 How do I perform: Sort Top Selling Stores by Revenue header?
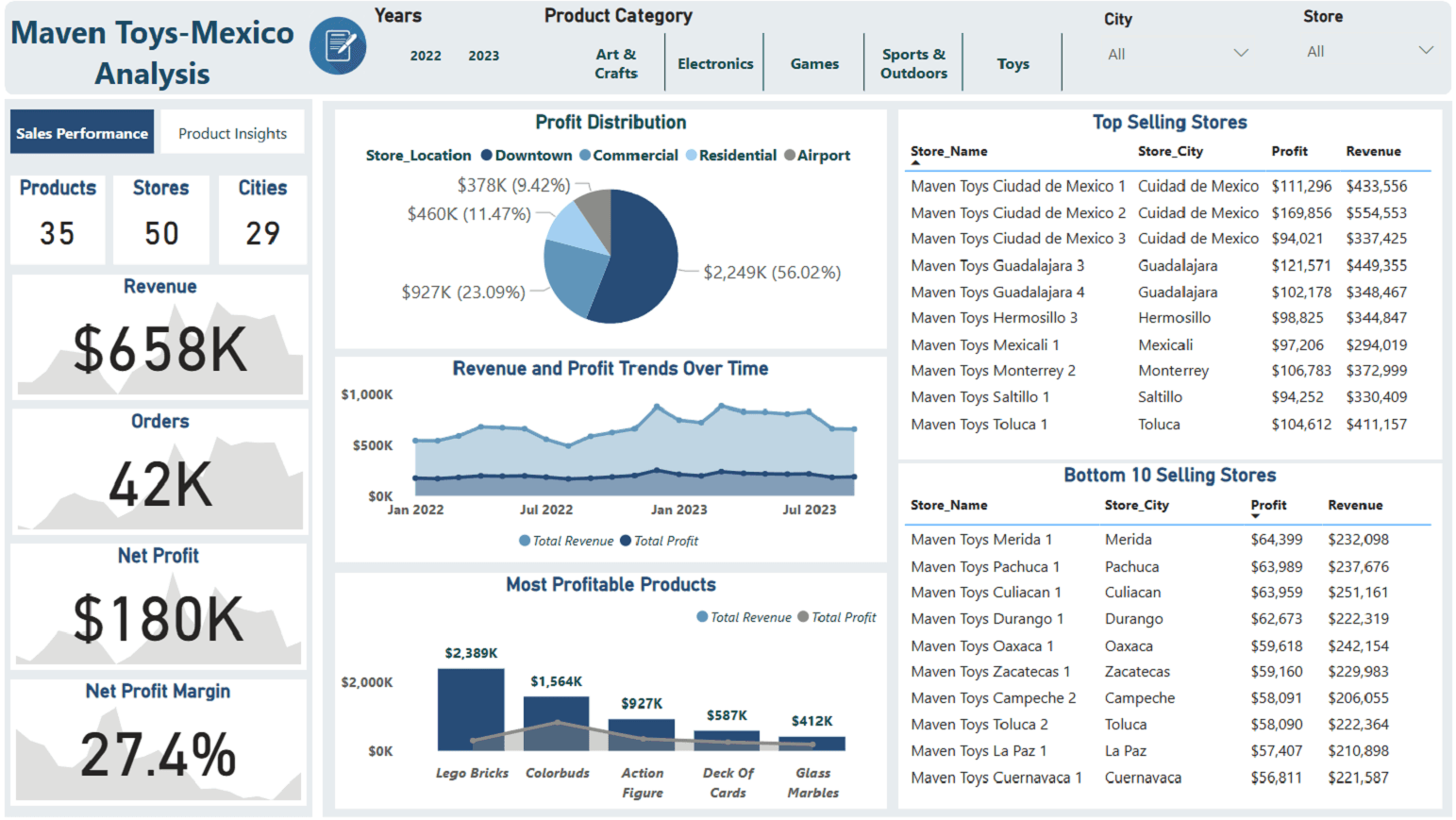coord(1373,151)
